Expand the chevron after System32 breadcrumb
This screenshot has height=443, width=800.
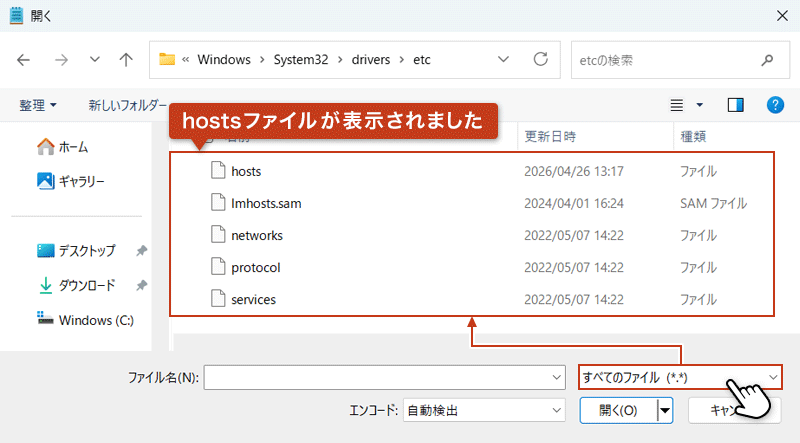click(x=340, y=60)
